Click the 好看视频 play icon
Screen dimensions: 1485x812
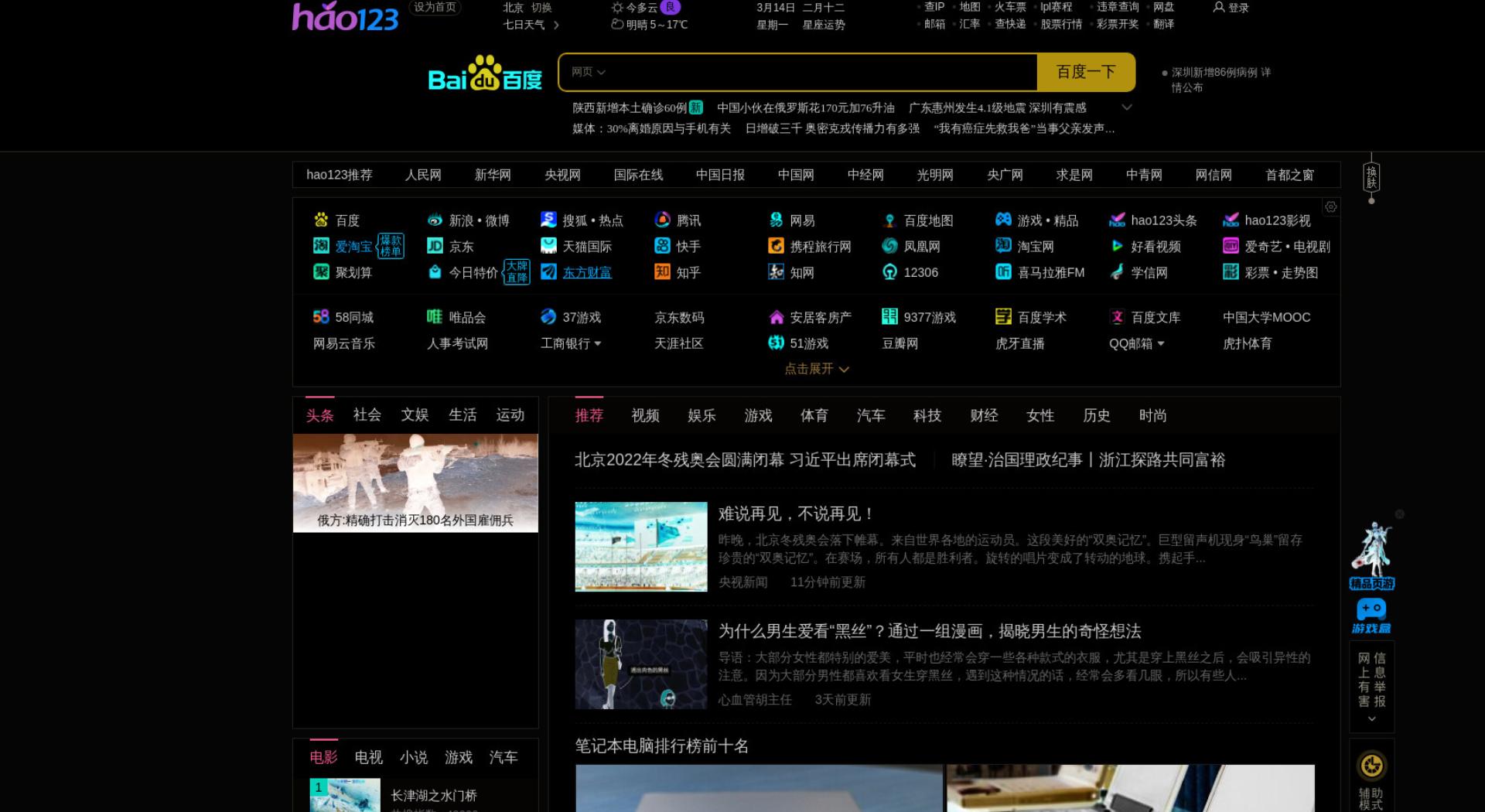pyautogui.click(x=1117, y=246)
